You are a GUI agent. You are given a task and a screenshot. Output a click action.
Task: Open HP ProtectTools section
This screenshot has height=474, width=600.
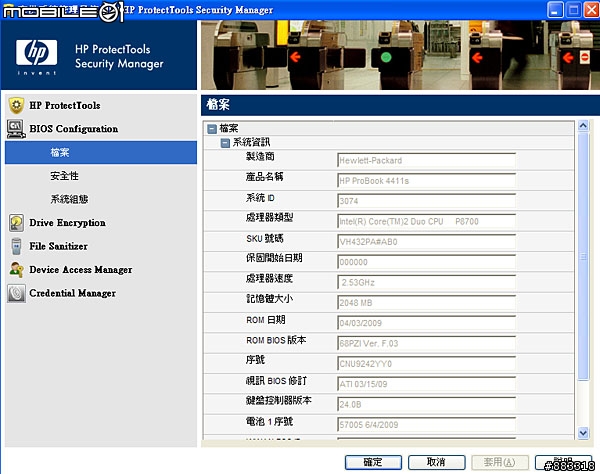pos(65,106)
